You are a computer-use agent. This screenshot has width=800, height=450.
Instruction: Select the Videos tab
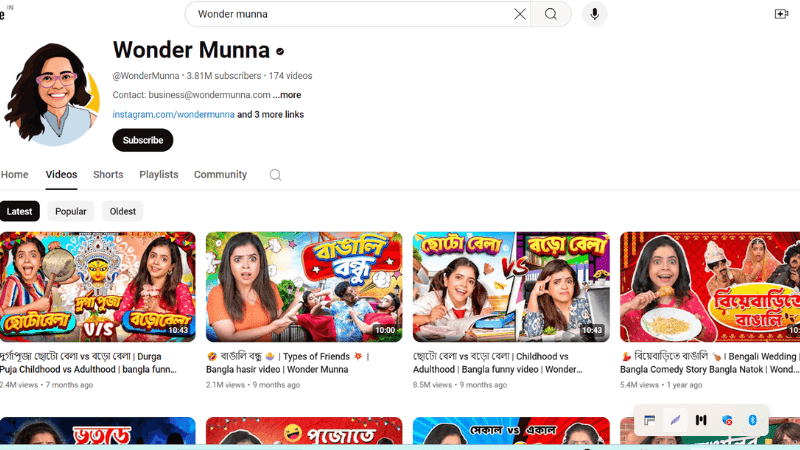click(61, 174)
